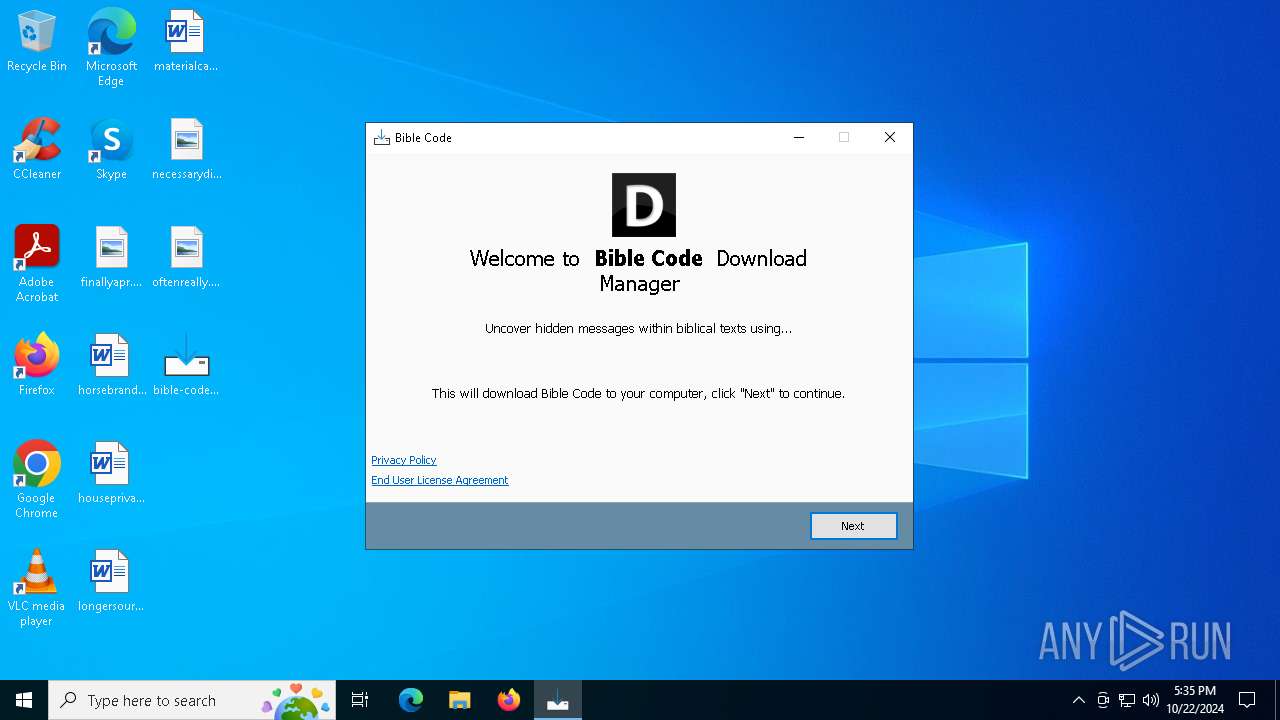Select the necessarydi... image file

pyautogui.click(x=186, y=150)
